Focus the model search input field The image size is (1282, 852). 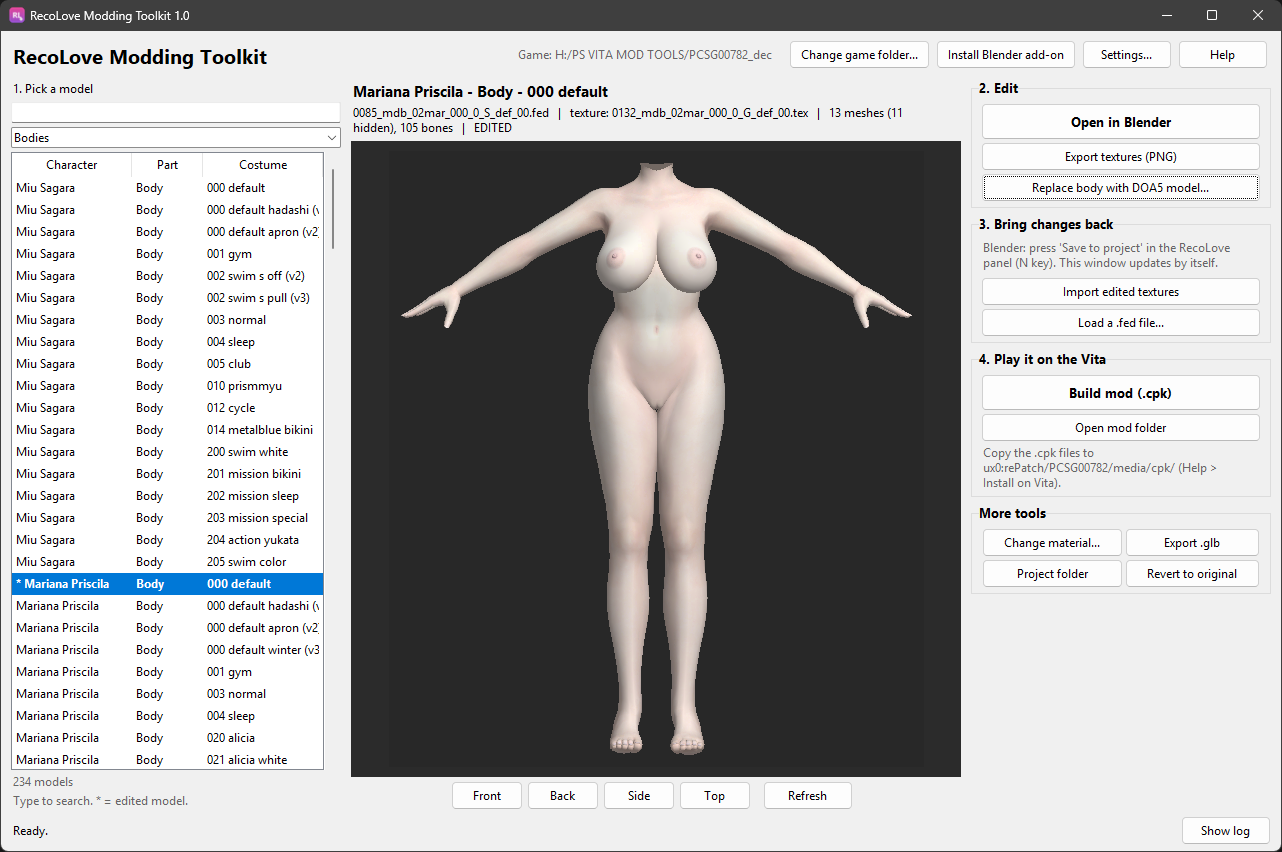tap(176, 112)
